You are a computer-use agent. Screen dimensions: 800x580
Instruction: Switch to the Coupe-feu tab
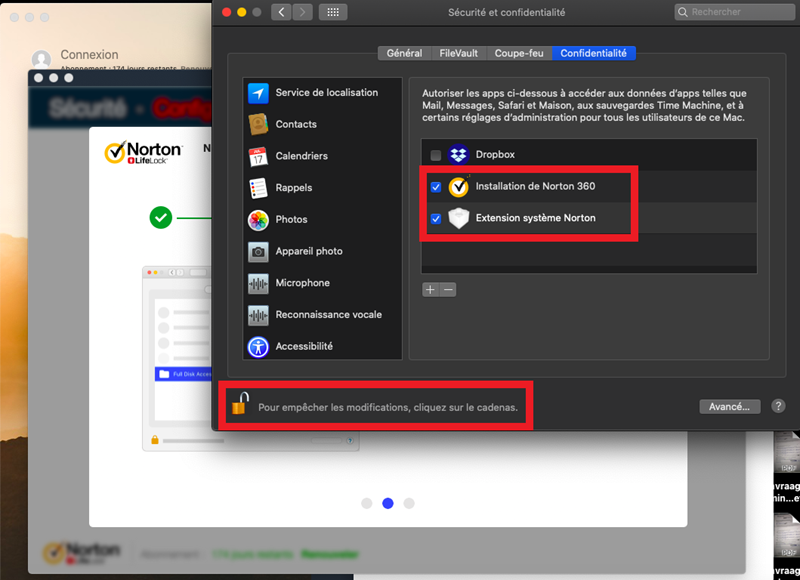(x=519, y=53)
